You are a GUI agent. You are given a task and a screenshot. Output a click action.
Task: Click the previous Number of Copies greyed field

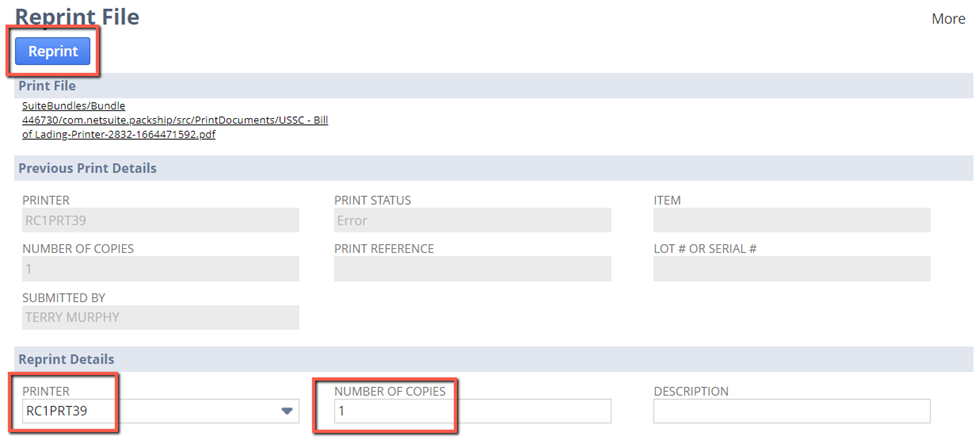(160, 269)
